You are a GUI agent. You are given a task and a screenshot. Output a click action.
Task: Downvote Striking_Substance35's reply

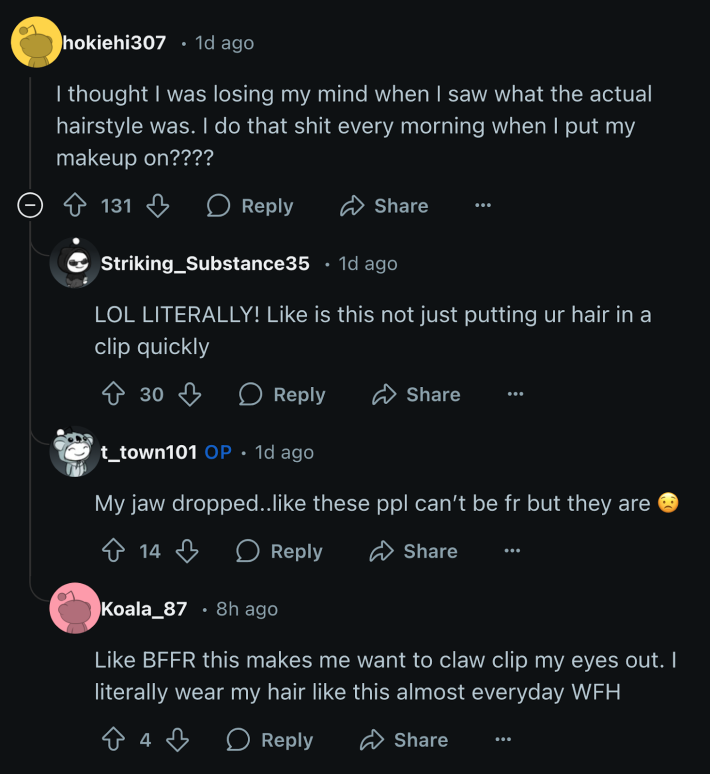click(190, 395)
